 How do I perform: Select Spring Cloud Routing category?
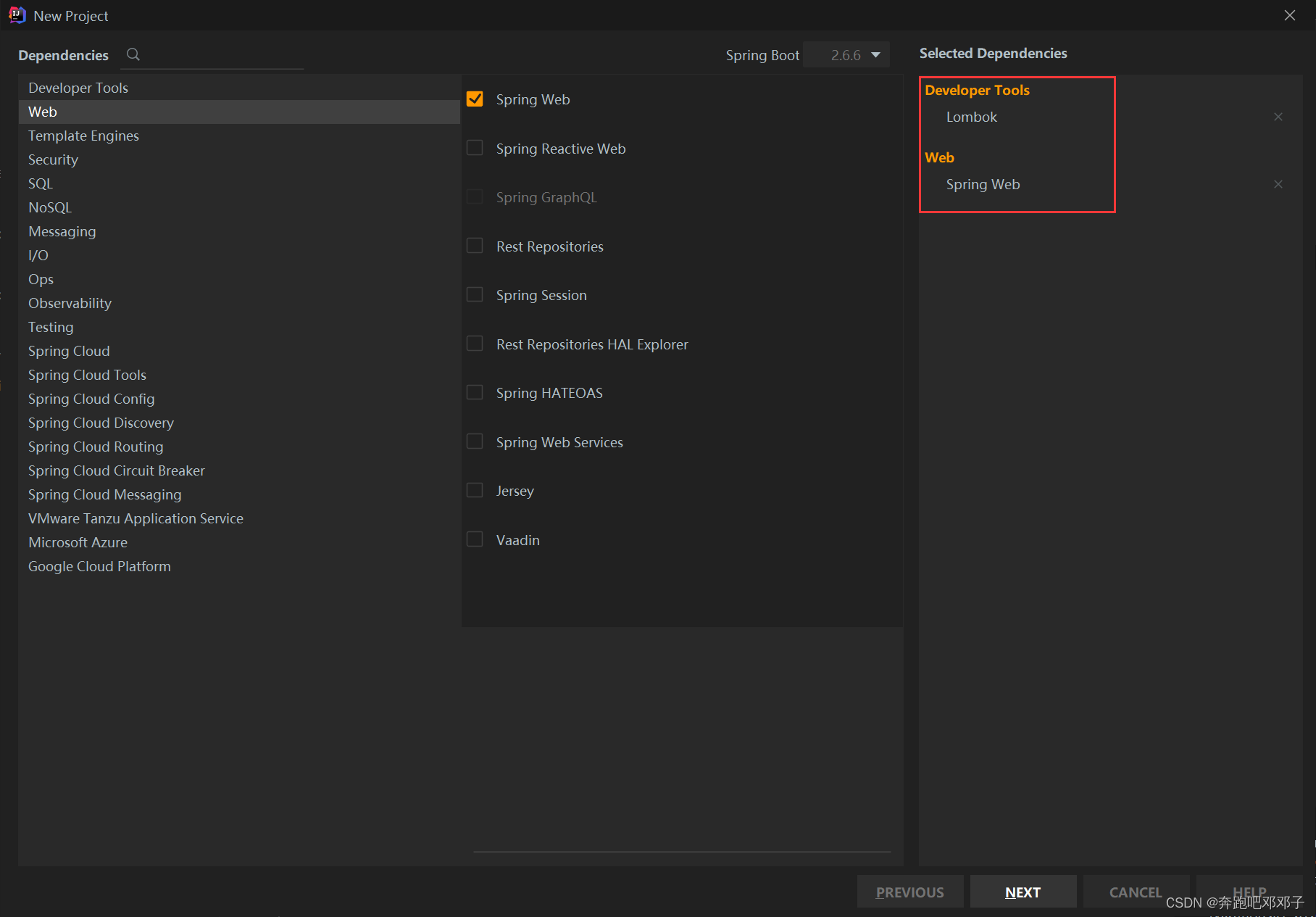tap(239, 447)
